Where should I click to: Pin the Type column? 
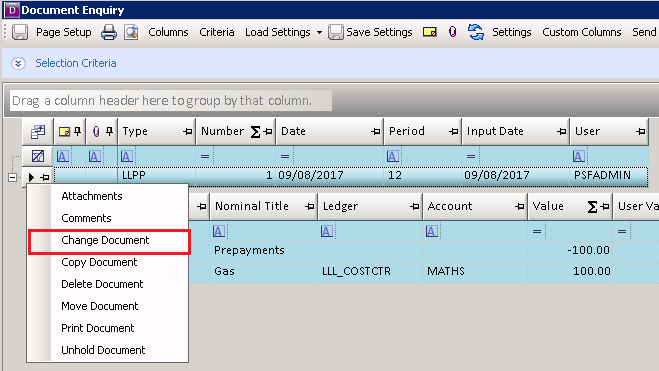pyautogui.click(x=187, y=132)
